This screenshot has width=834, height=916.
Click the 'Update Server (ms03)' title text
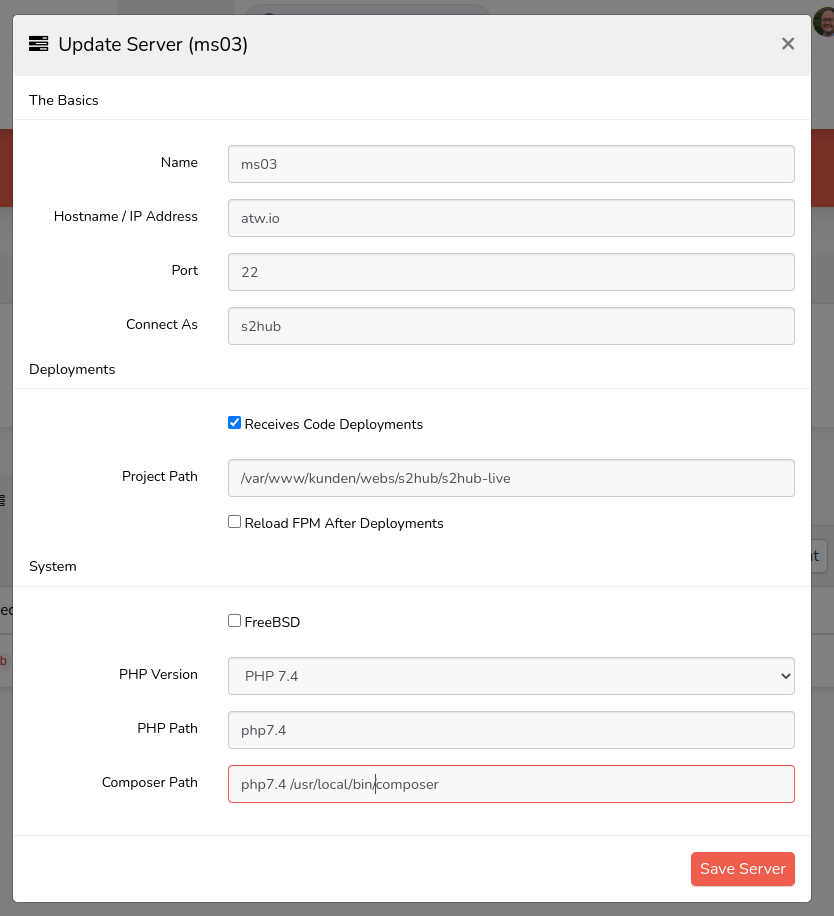(153, 44)
